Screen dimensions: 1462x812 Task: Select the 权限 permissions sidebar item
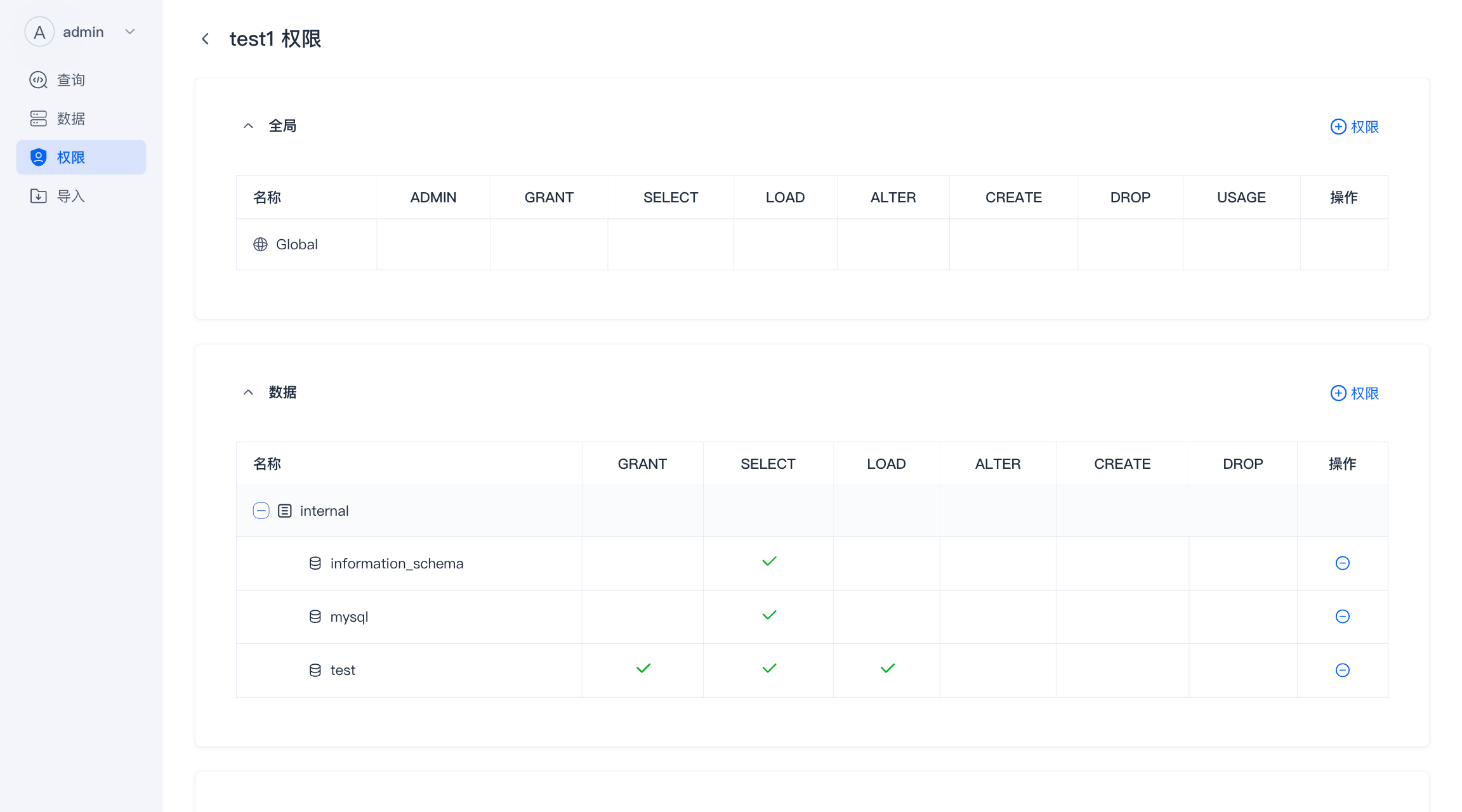coord(70,157)
